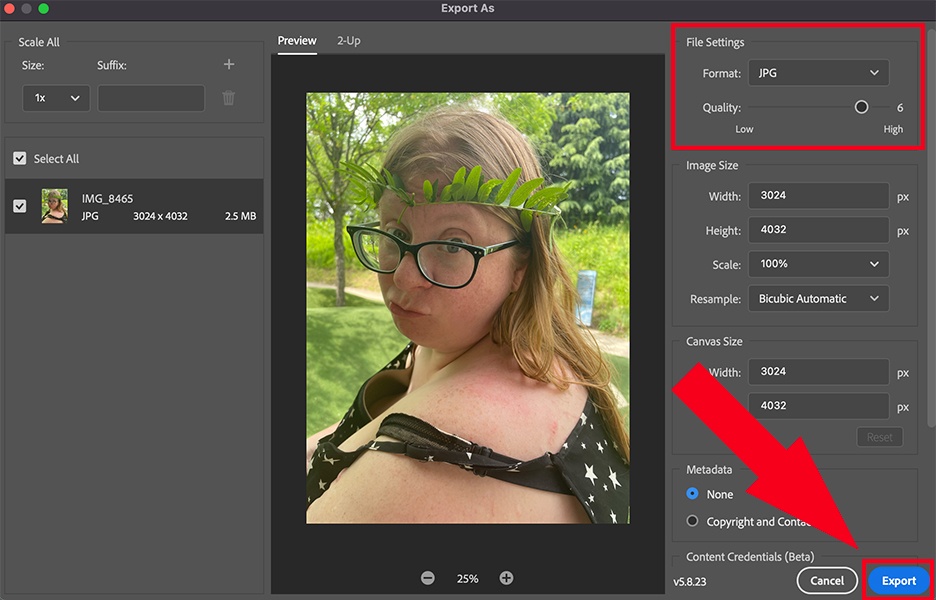The height and width of the screenshot is (600, 936).
Task: Open the 1x size dropdown under Scale All
Action: pyautogui.click(x=55, y=97)
